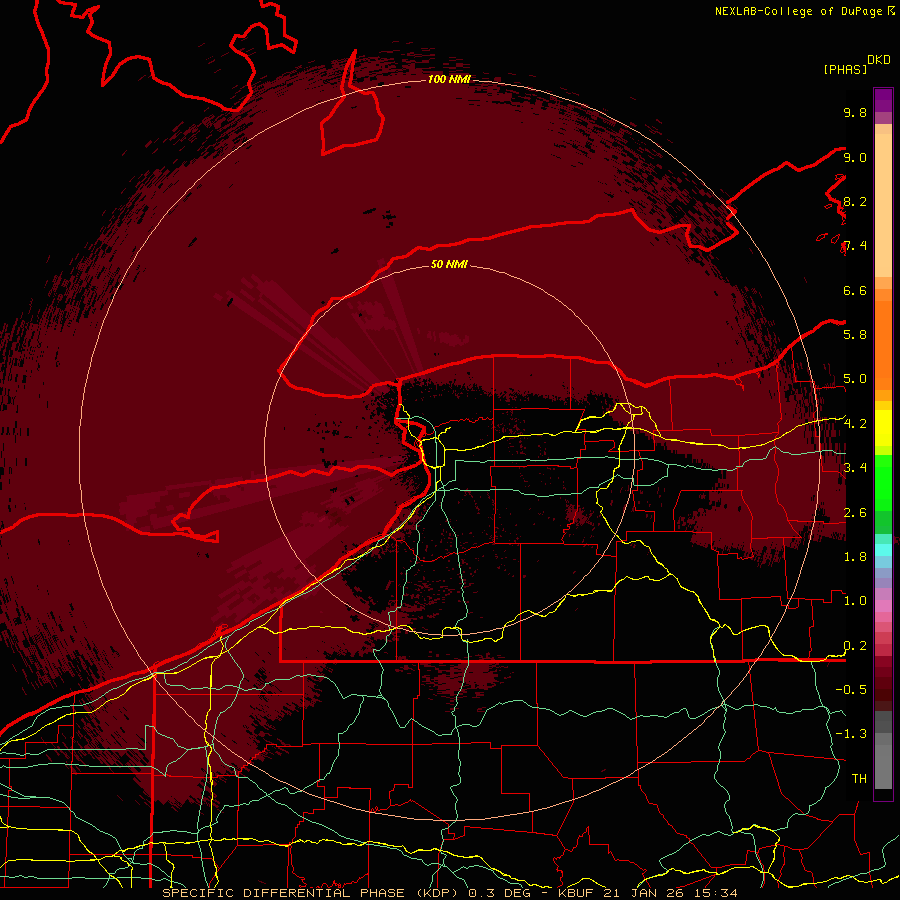Select the -0.5 value on color scale
Image resolution: width=900 pixels, height=900 pixels.
(x=851, y=689)
